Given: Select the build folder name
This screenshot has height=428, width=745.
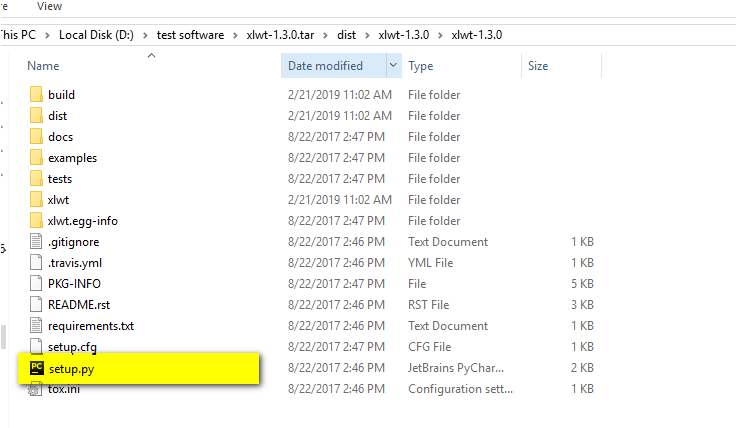Looking at the screenshot, I should [61, 95].
